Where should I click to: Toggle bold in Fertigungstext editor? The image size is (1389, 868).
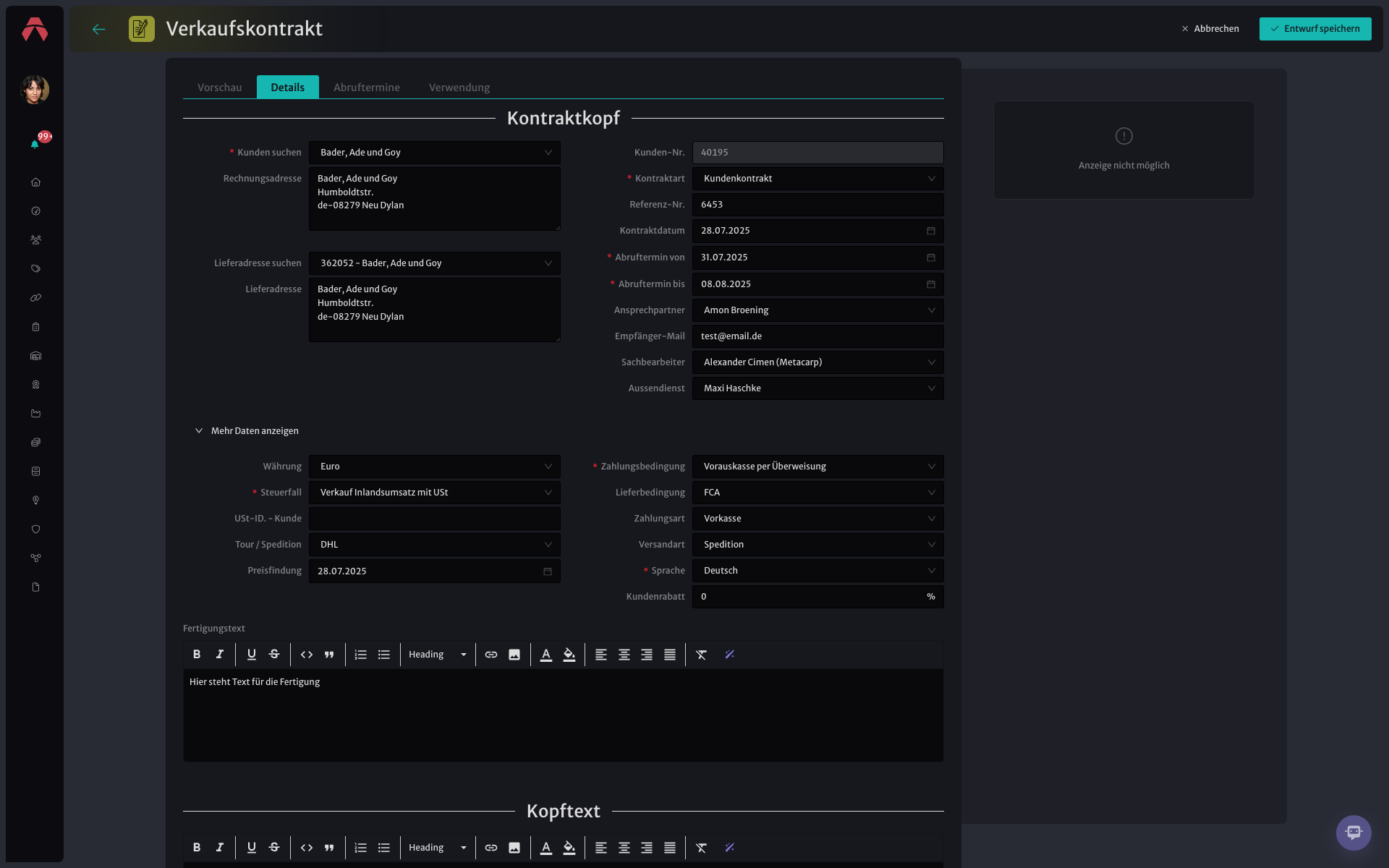[197, 655]
